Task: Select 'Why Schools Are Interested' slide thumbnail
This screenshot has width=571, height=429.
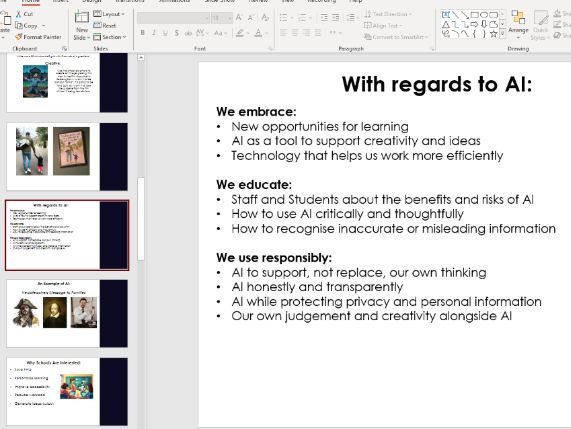Action: click(67, 391)
